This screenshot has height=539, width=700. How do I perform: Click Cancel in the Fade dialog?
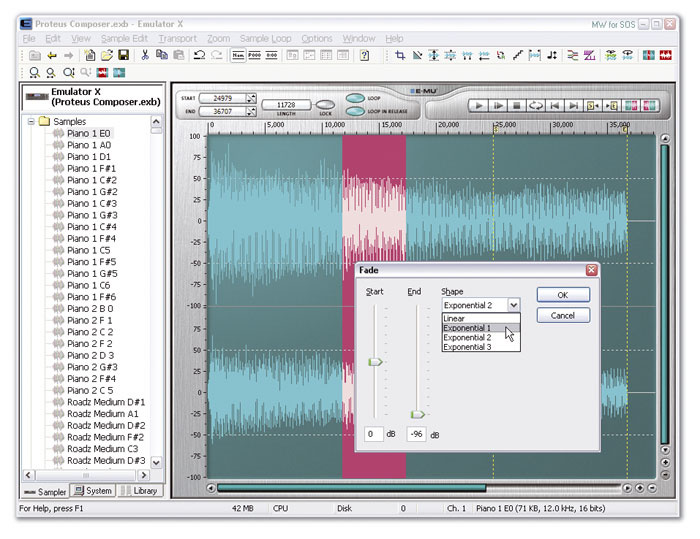562,315
